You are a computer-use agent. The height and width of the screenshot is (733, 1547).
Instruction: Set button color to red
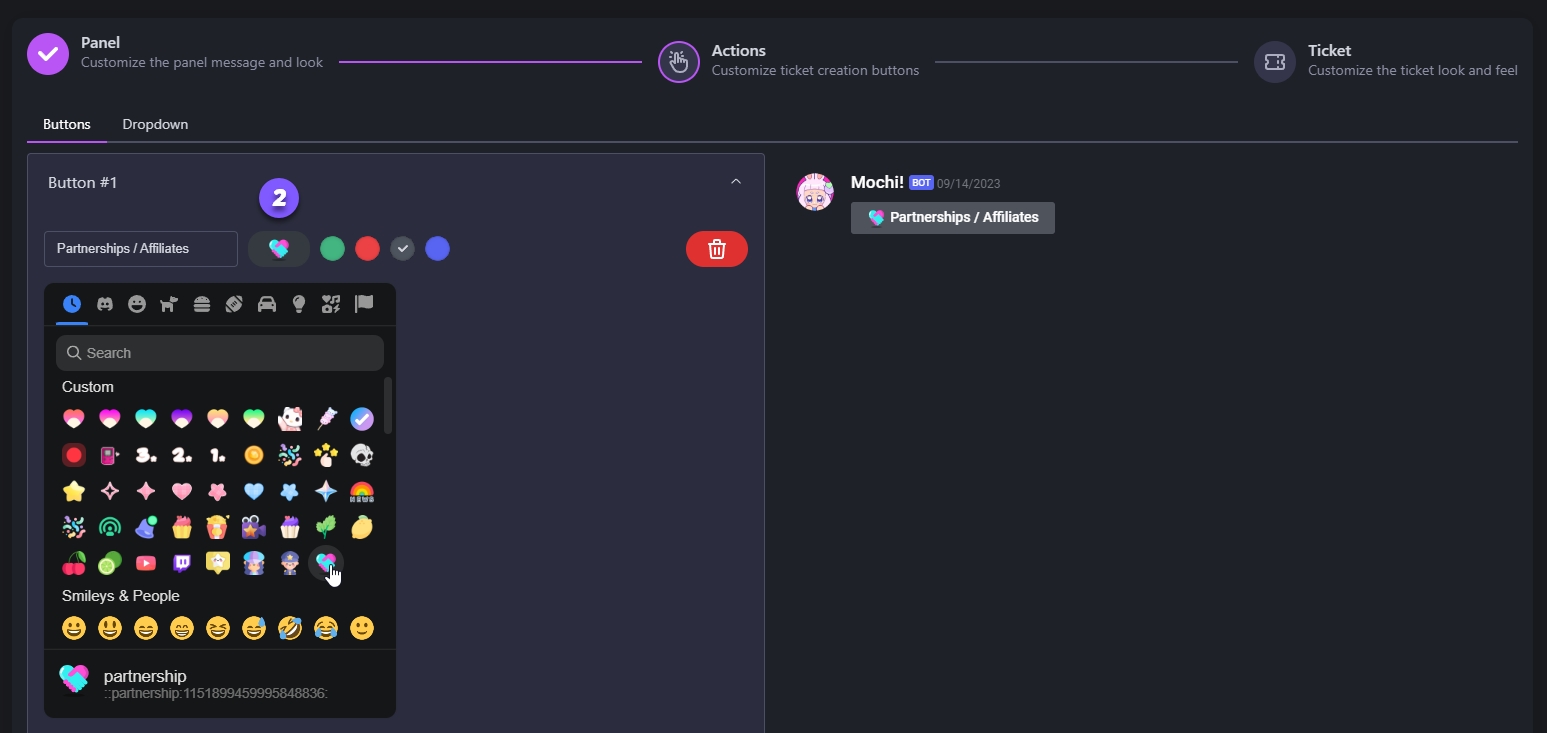(367, 249)
